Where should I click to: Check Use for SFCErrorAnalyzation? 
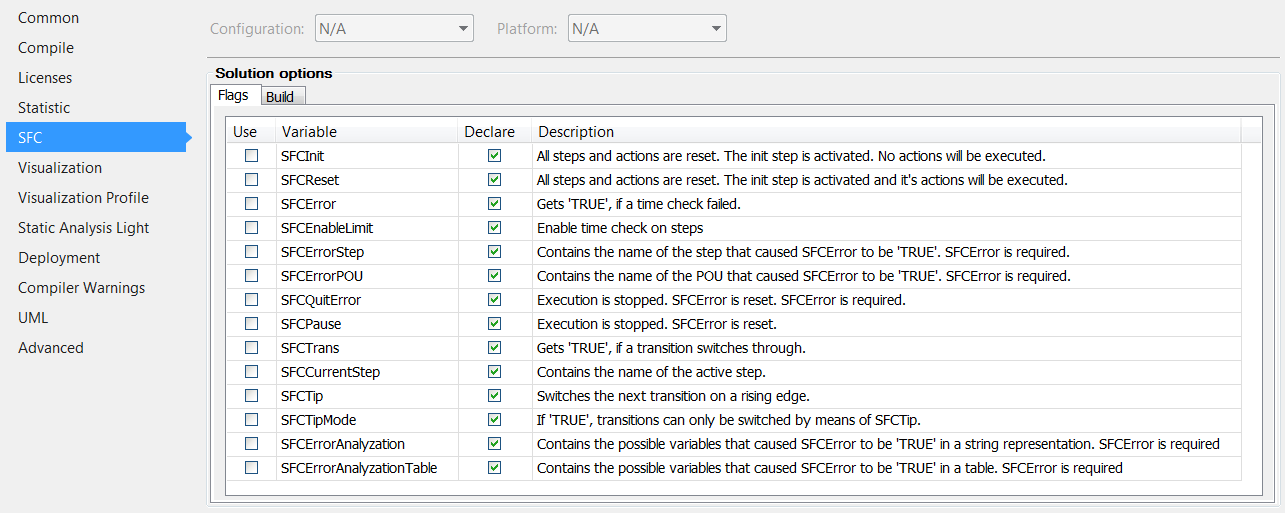251,444
